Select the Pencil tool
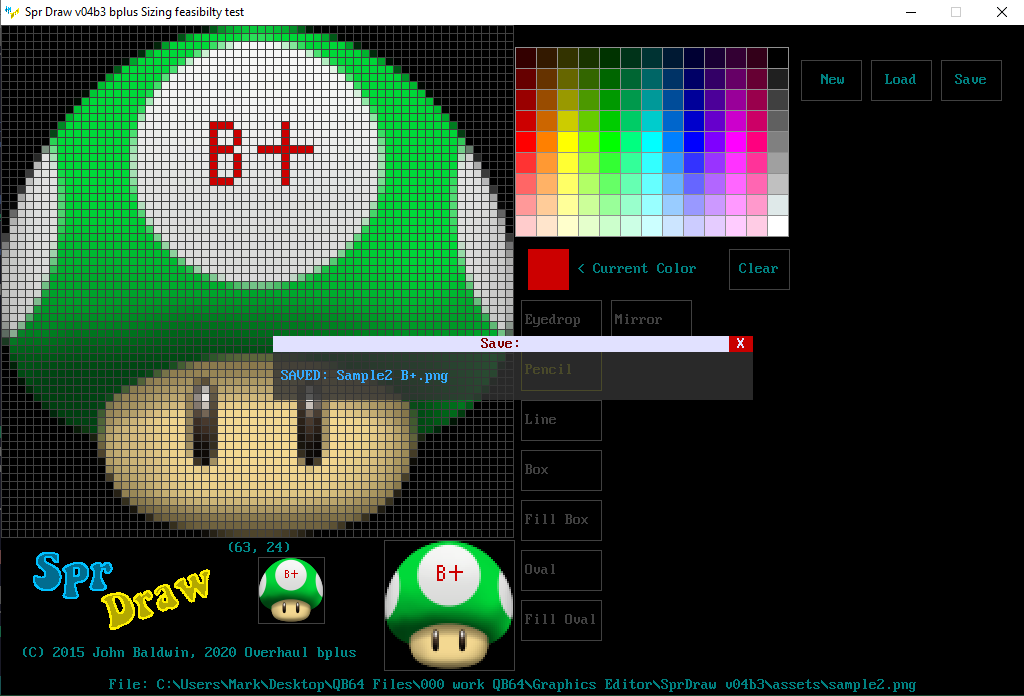 click(561, 370)
